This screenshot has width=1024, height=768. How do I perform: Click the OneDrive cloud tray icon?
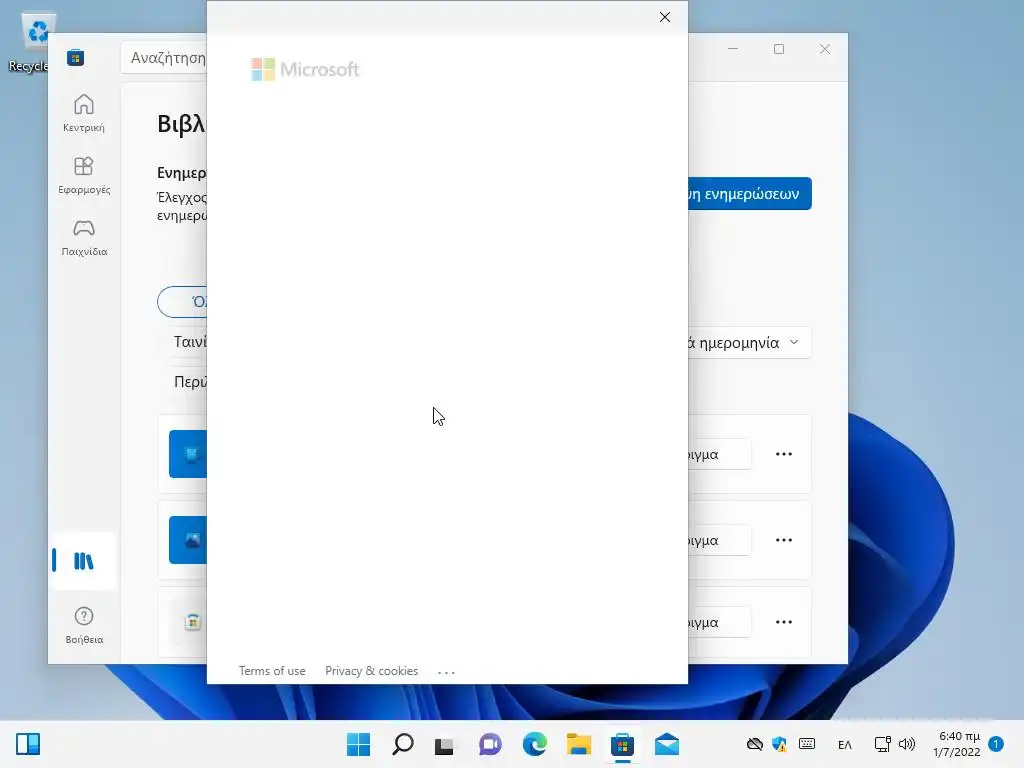pos(755,744)
